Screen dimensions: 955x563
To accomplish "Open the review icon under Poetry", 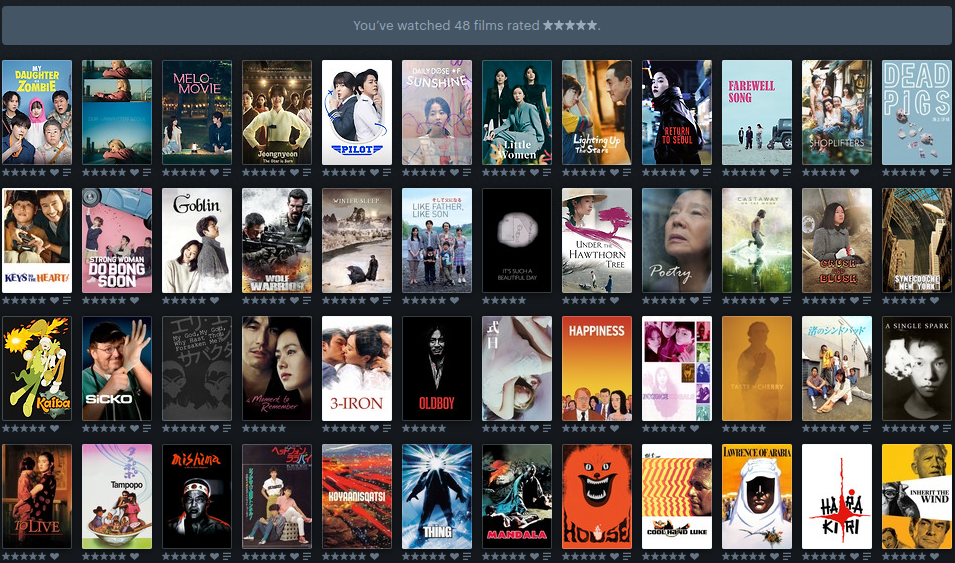I will [707, 300].
